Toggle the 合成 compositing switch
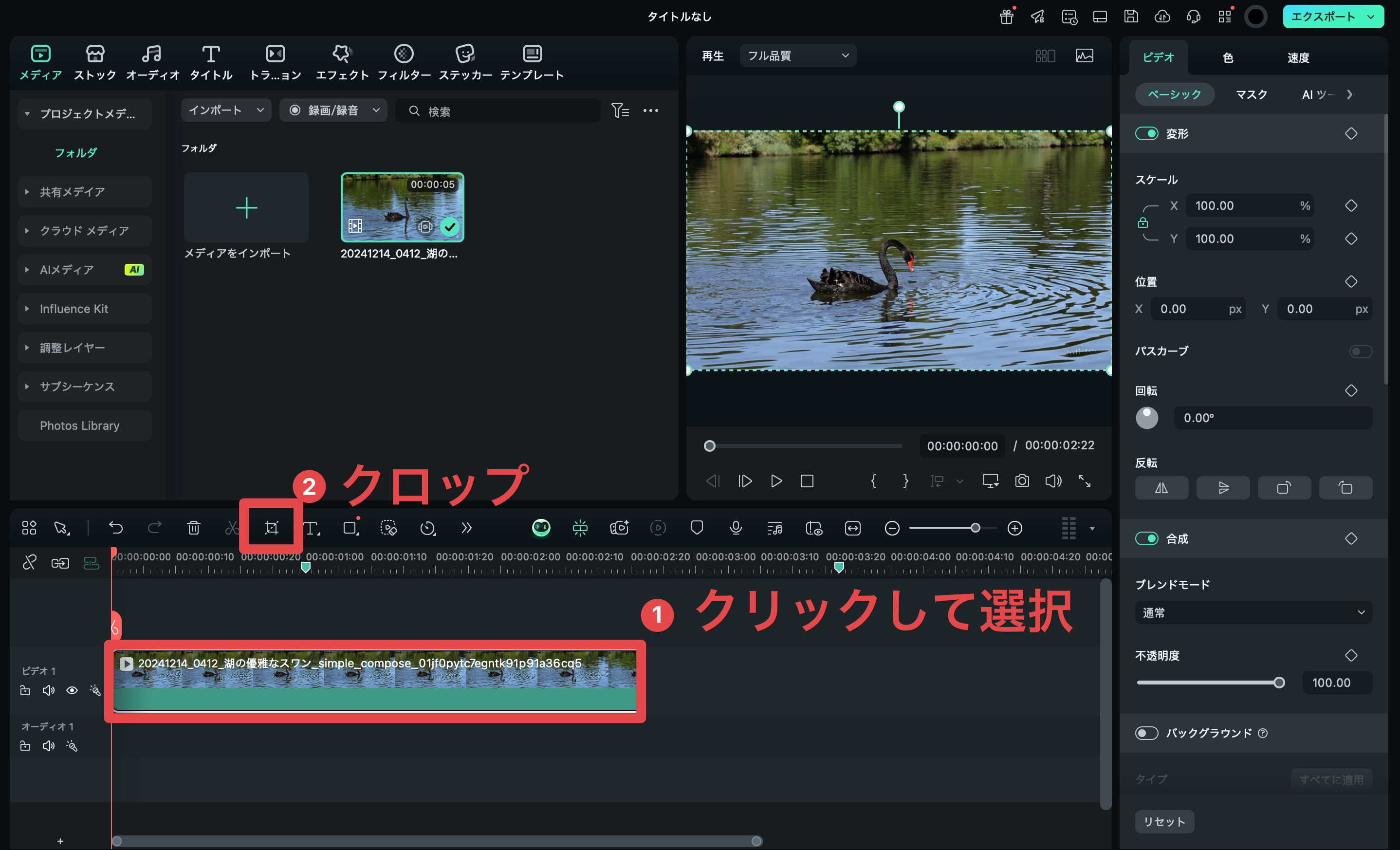The width and height of the screenshot is (1400, 850). [1146, 538]
